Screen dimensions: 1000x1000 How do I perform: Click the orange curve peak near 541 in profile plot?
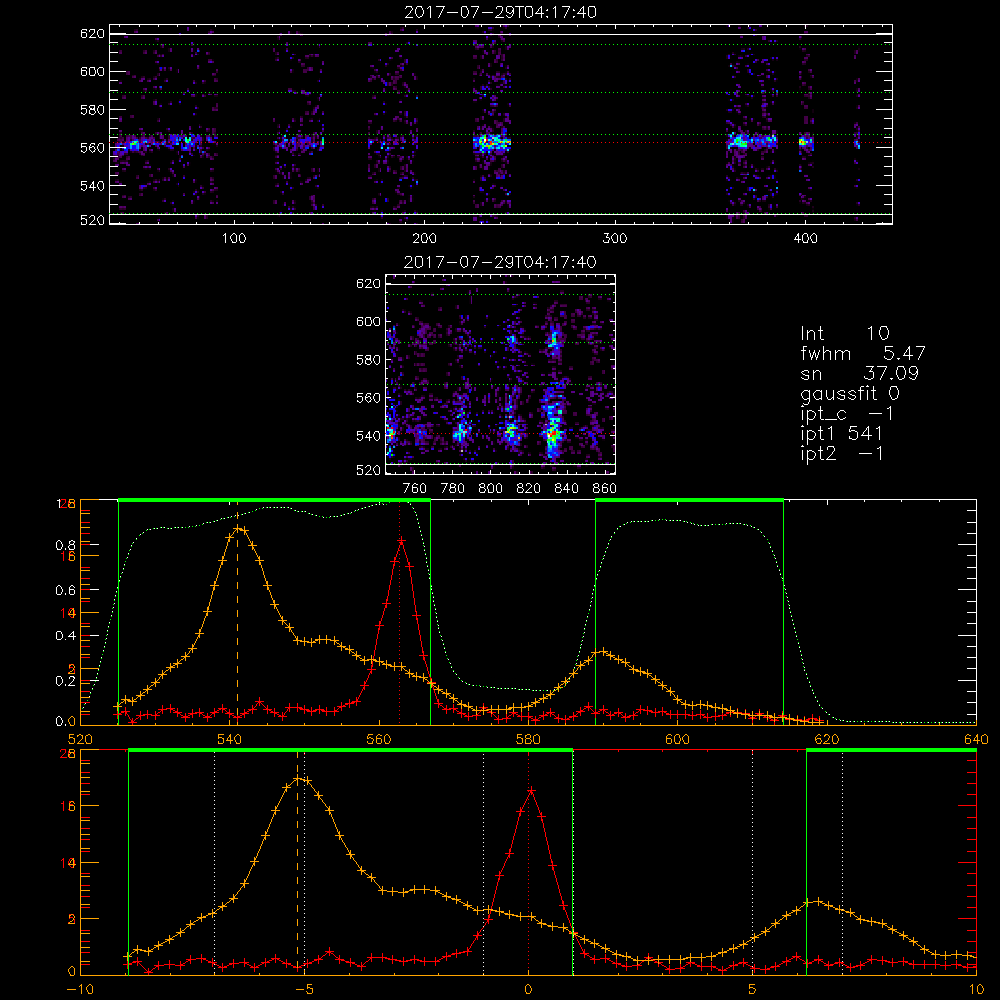pyautogui.click(x=239, y=528)
